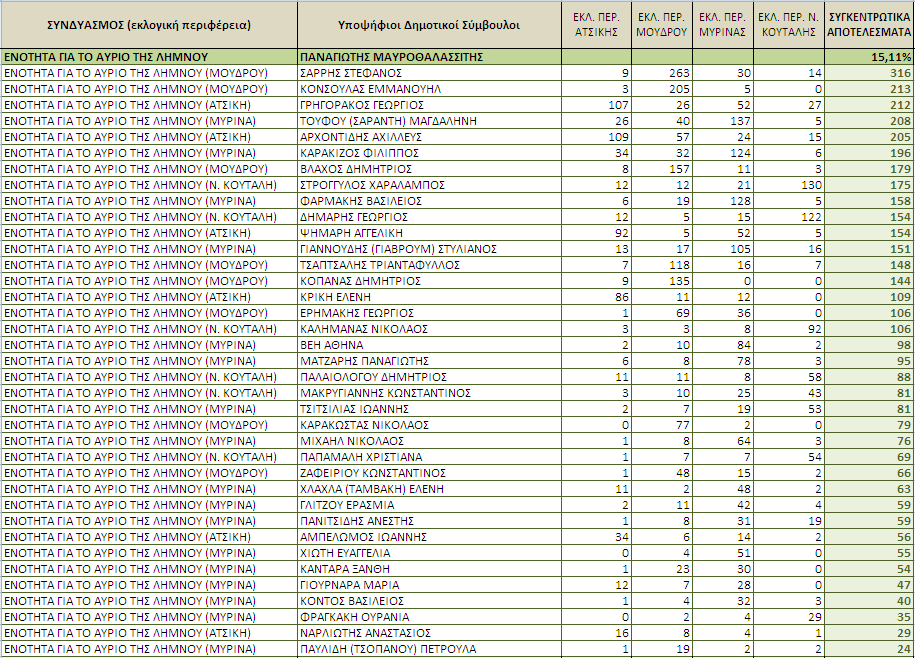This screenshot has height=658, width=915.
Task: Select the header 'ΣΥΝΔΥΑΣΜΟΣ (εκλογική περιφέρεια)'
Action: (149, 25)
